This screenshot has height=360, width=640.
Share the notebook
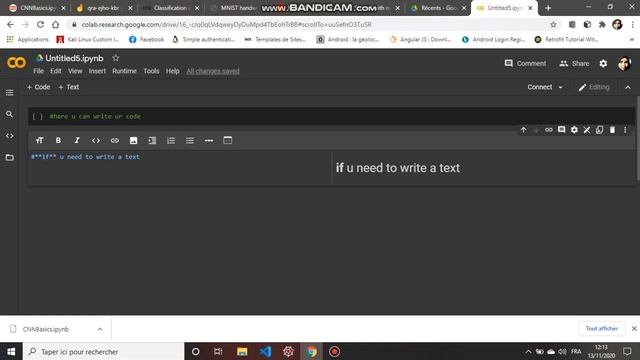click(x=574, y=63)
